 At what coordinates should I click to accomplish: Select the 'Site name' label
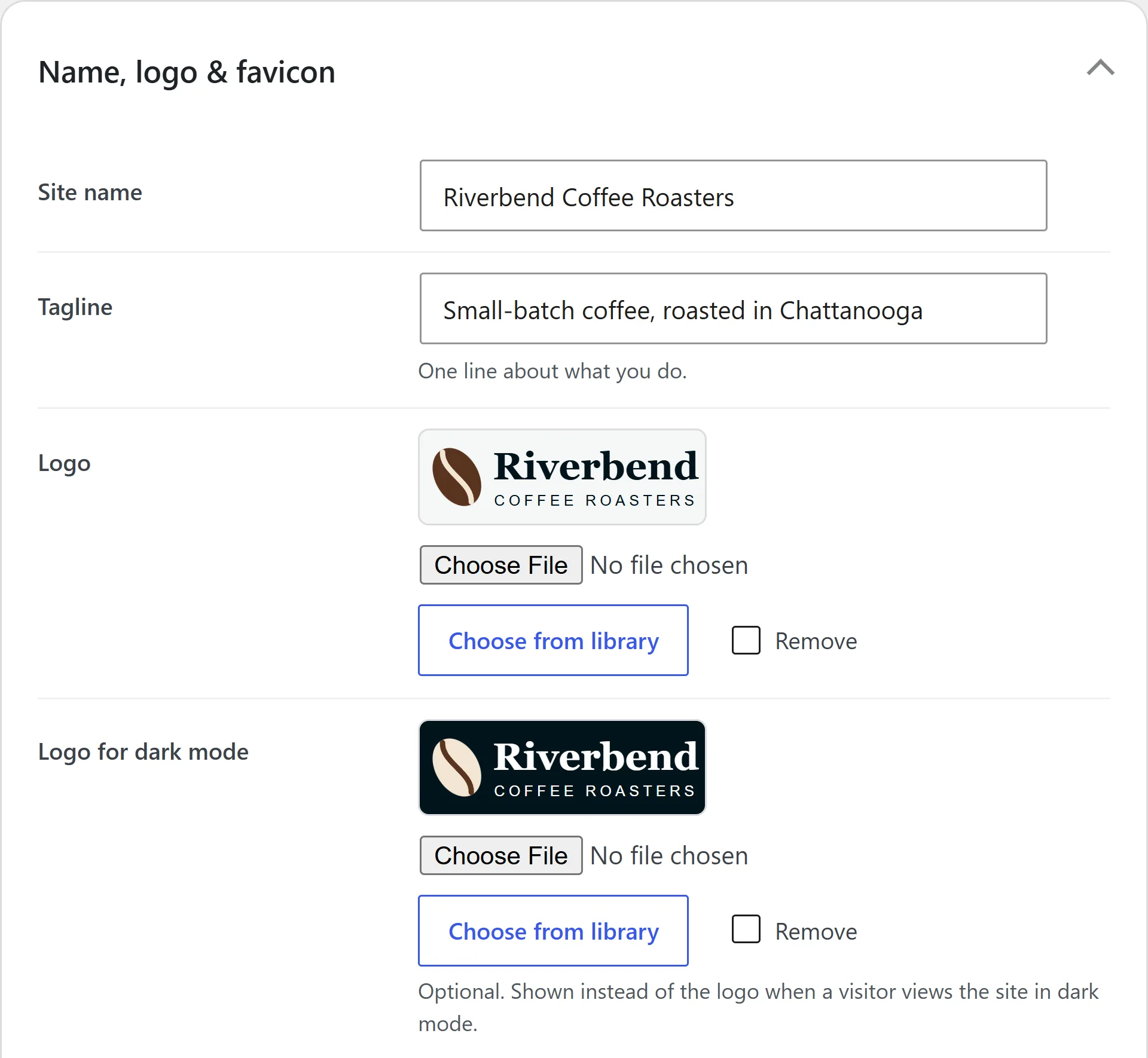90,192
